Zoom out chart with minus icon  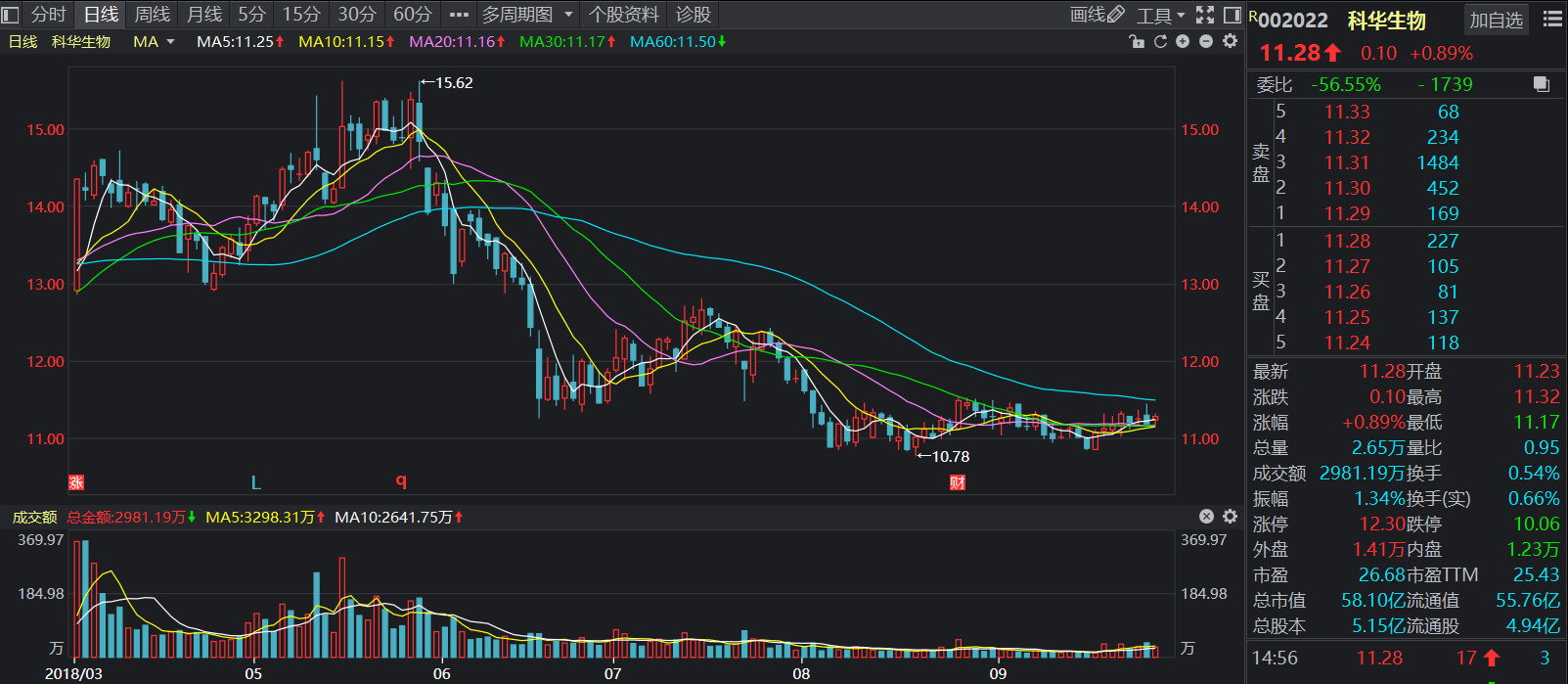[x=1206, y=41]
